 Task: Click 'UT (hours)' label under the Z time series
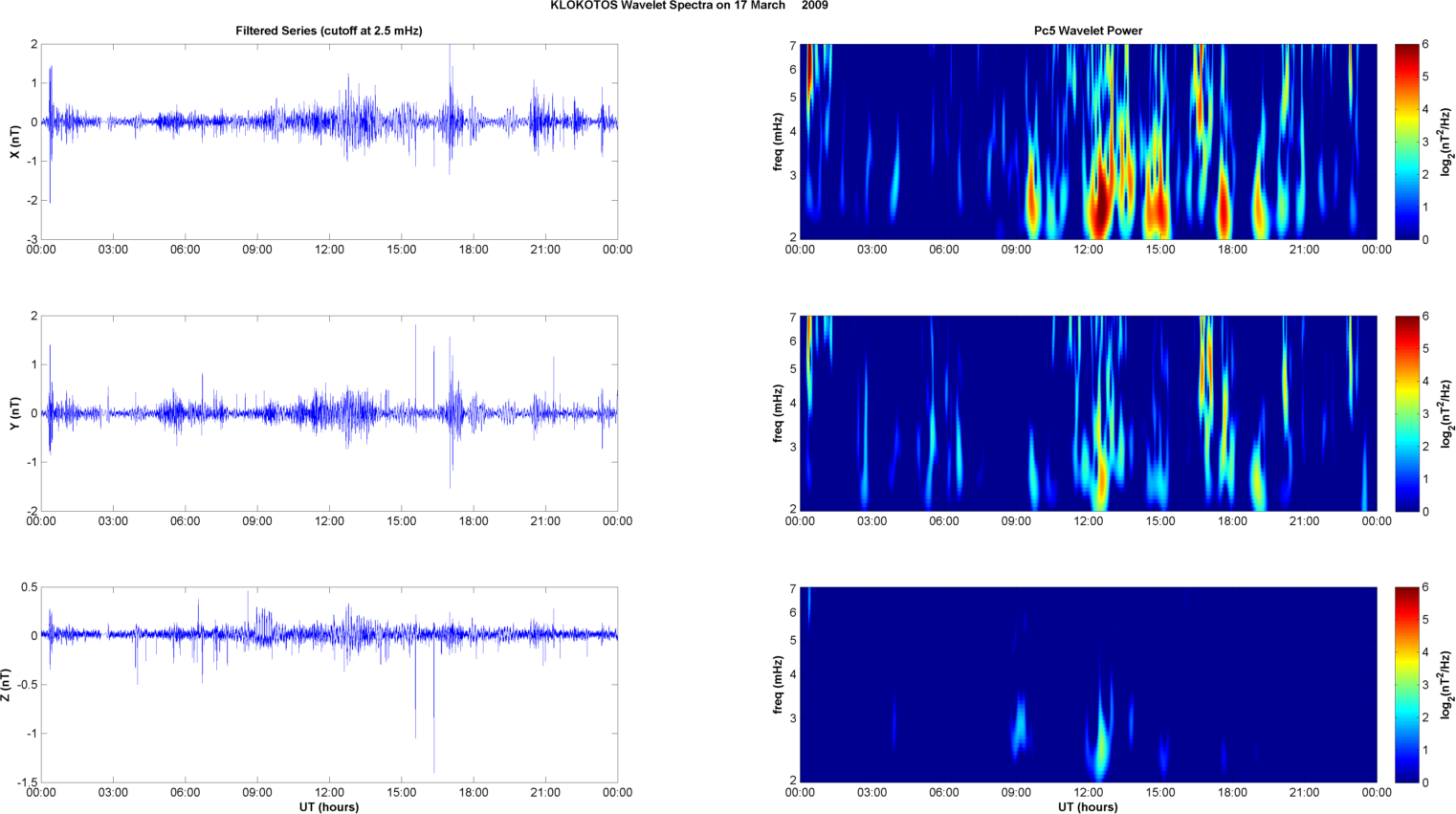[x=329, y=807]
